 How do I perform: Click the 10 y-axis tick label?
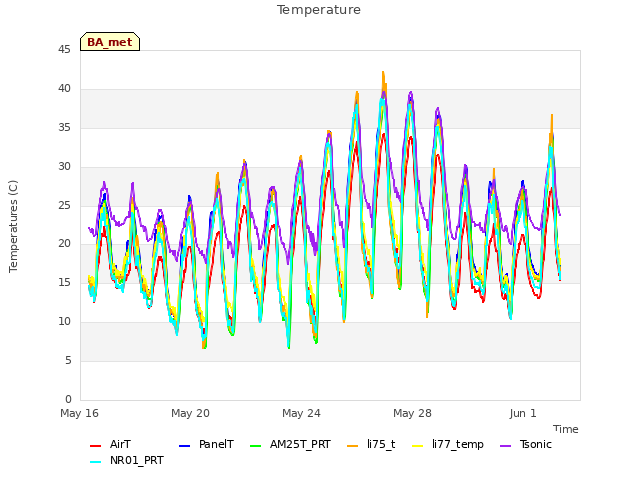(64, 321)
